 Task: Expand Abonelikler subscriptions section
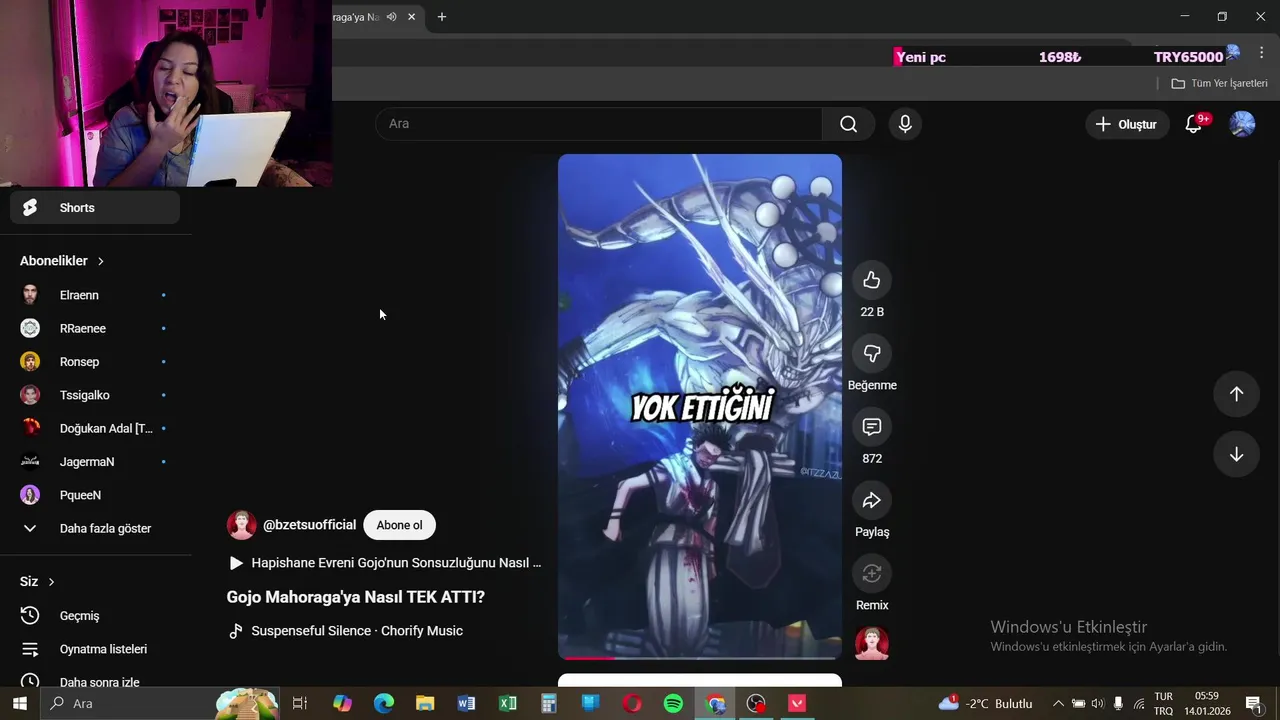click(x=62, y=261)
